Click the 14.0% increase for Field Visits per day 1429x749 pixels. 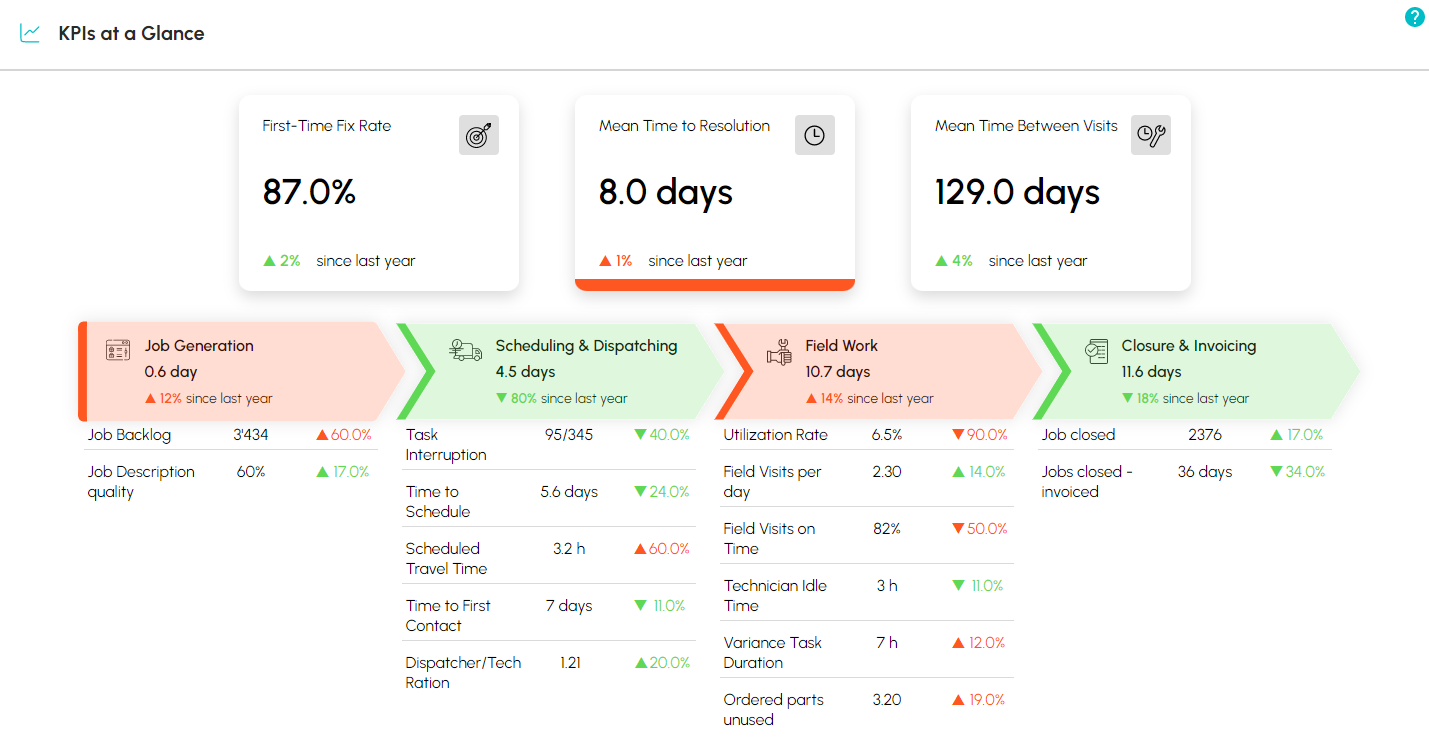pyautogui.click(x=979, y=472)
